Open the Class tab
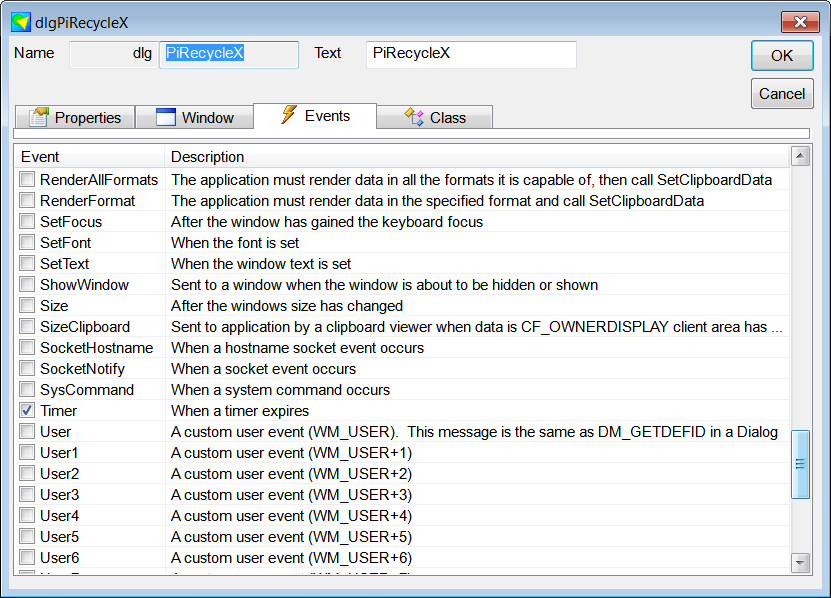The width and height of the screenshot is (831, 598). [x=435, y=117]
